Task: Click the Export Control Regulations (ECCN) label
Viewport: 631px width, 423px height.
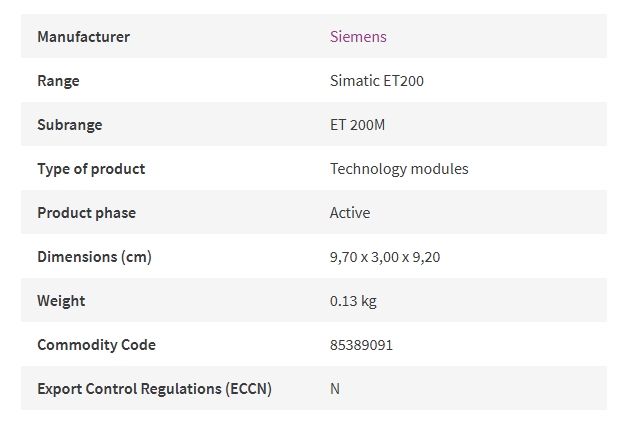Action: [154, 389]
